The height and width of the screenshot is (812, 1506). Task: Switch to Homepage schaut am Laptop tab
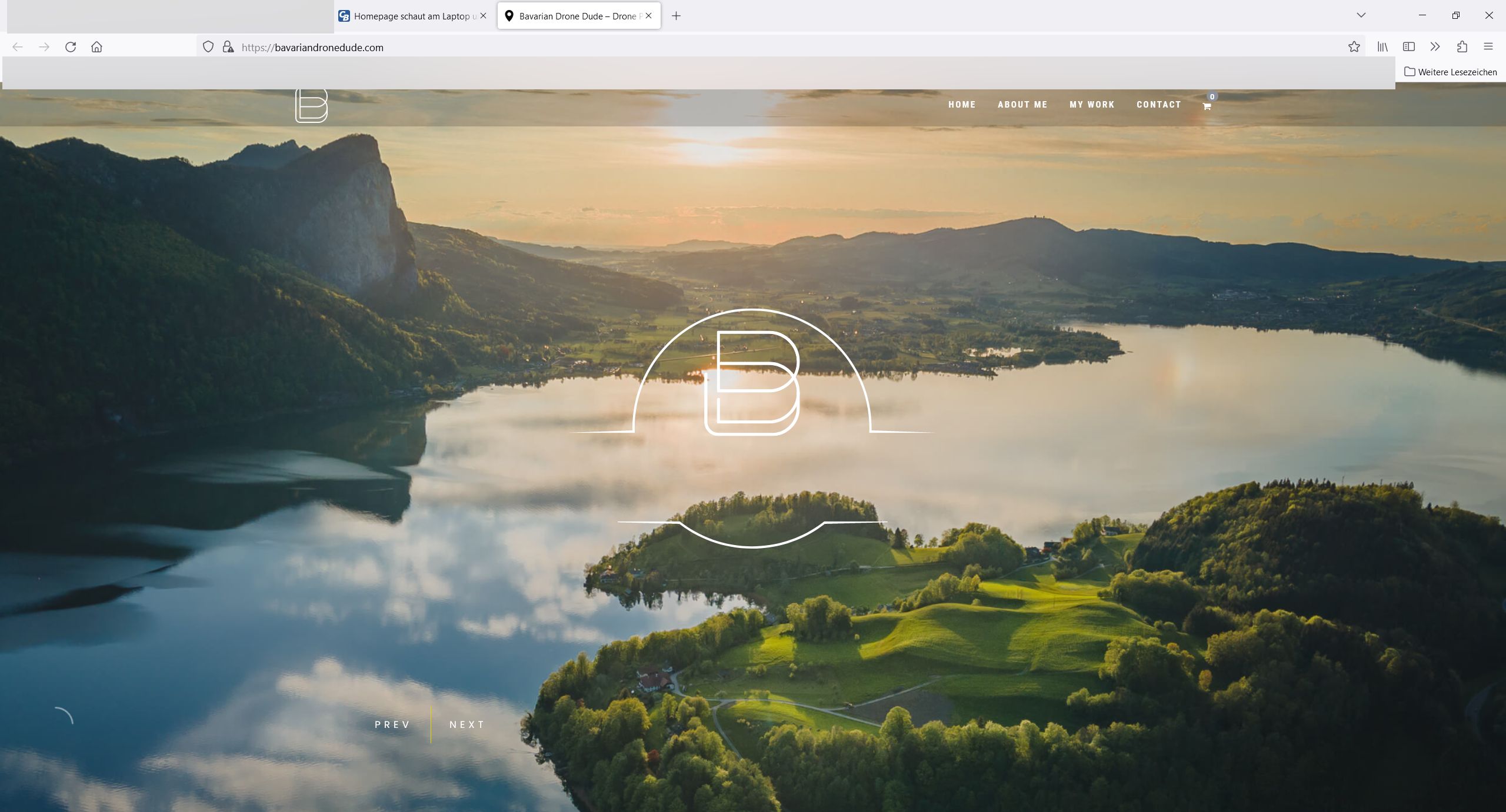tap(411, 16)
